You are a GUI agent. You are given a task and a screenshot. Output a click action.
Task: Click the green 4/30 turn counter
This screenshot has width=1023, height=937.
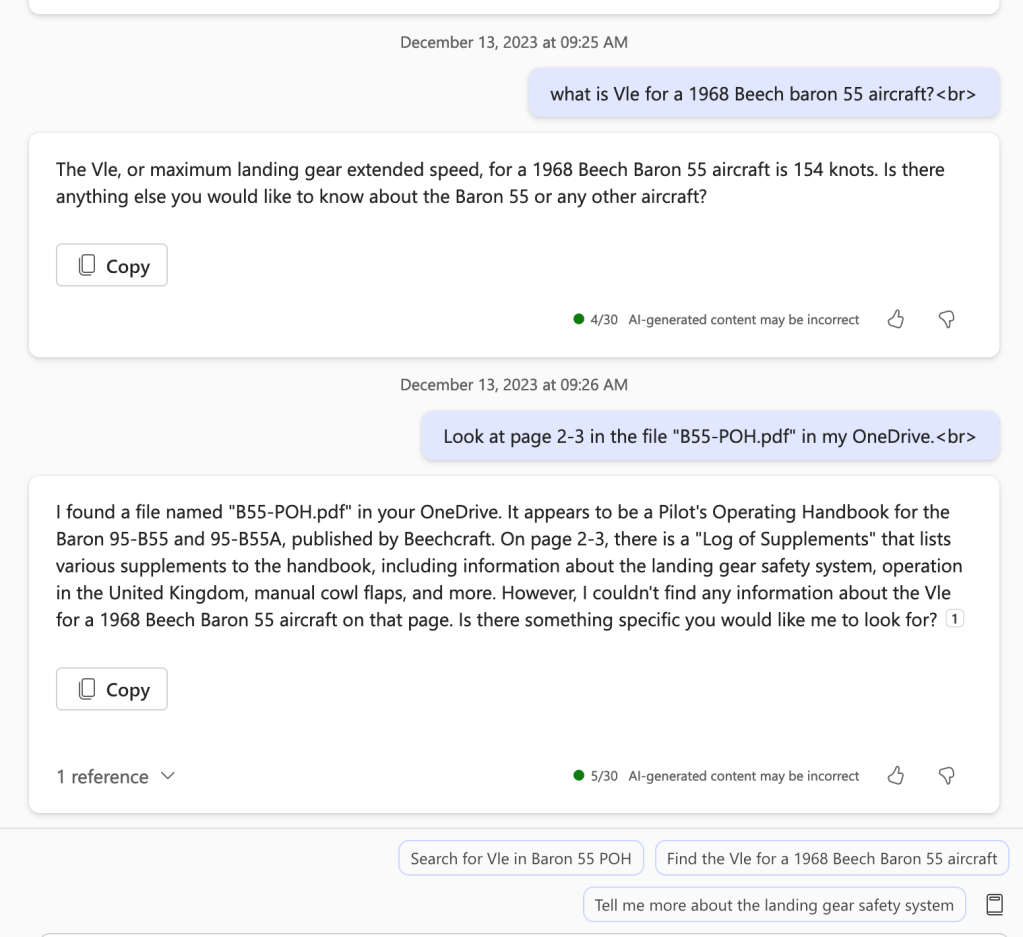coord(598,320)
